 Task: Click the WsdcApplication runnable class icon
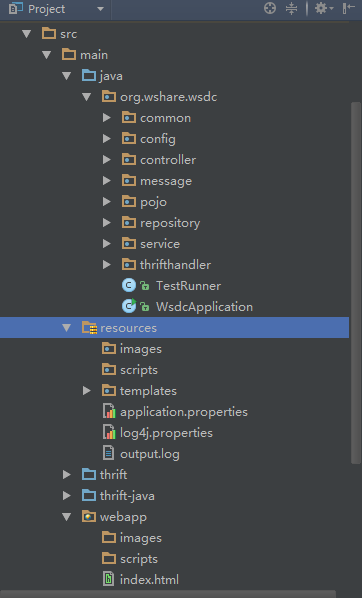click(x=129, y=306)
